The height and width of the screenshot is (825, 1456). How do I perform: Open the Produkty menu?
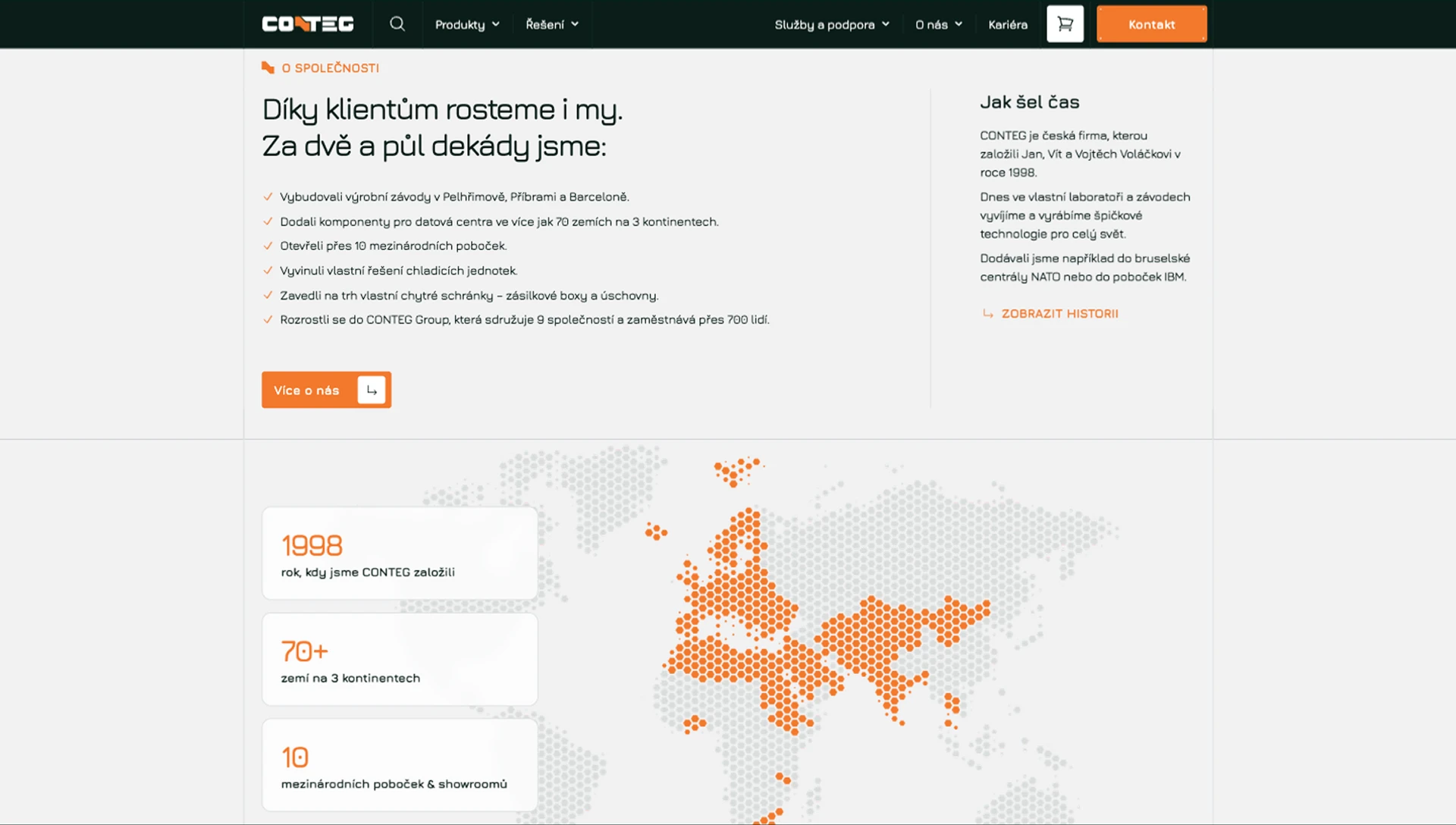click(x=467, y=24)
